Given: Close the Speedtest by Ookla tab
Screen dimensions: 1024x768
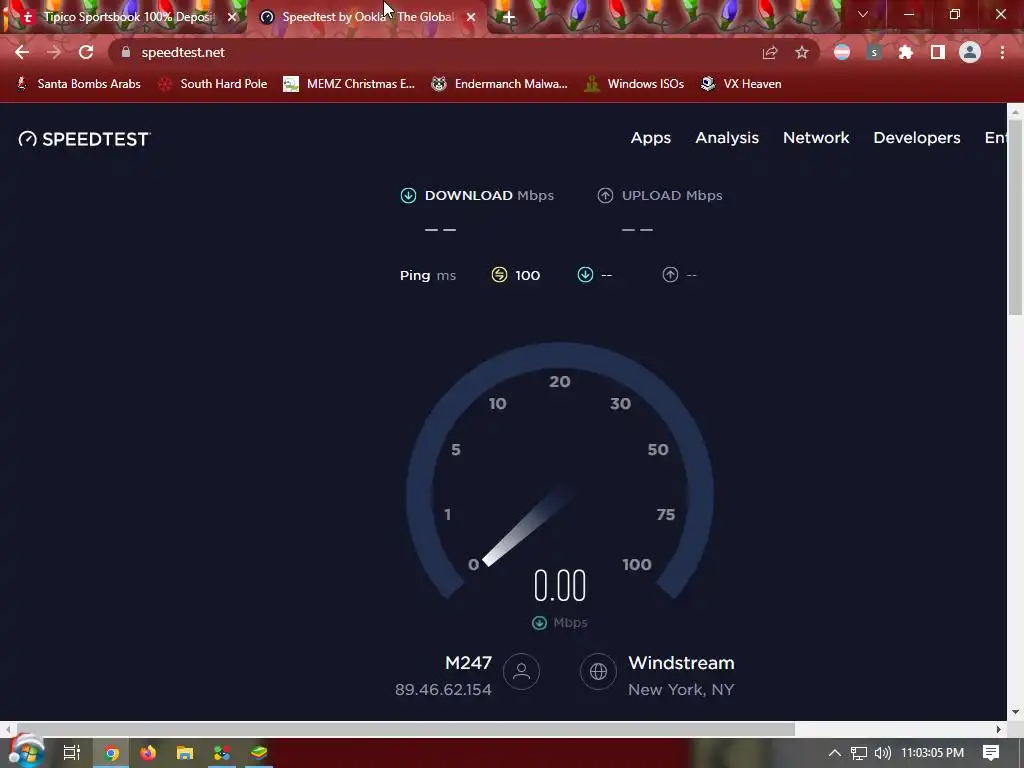Looking at the screenshot, I should [471, 17].
